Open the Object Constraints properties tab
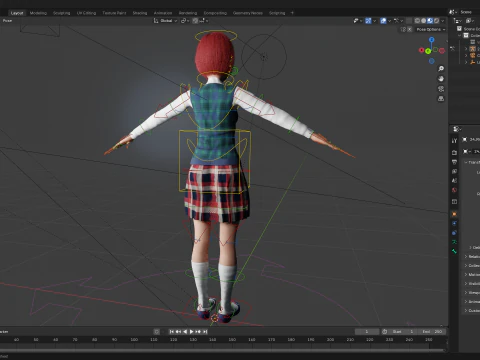This screenshot has width=480, height=360. [454, 233]
